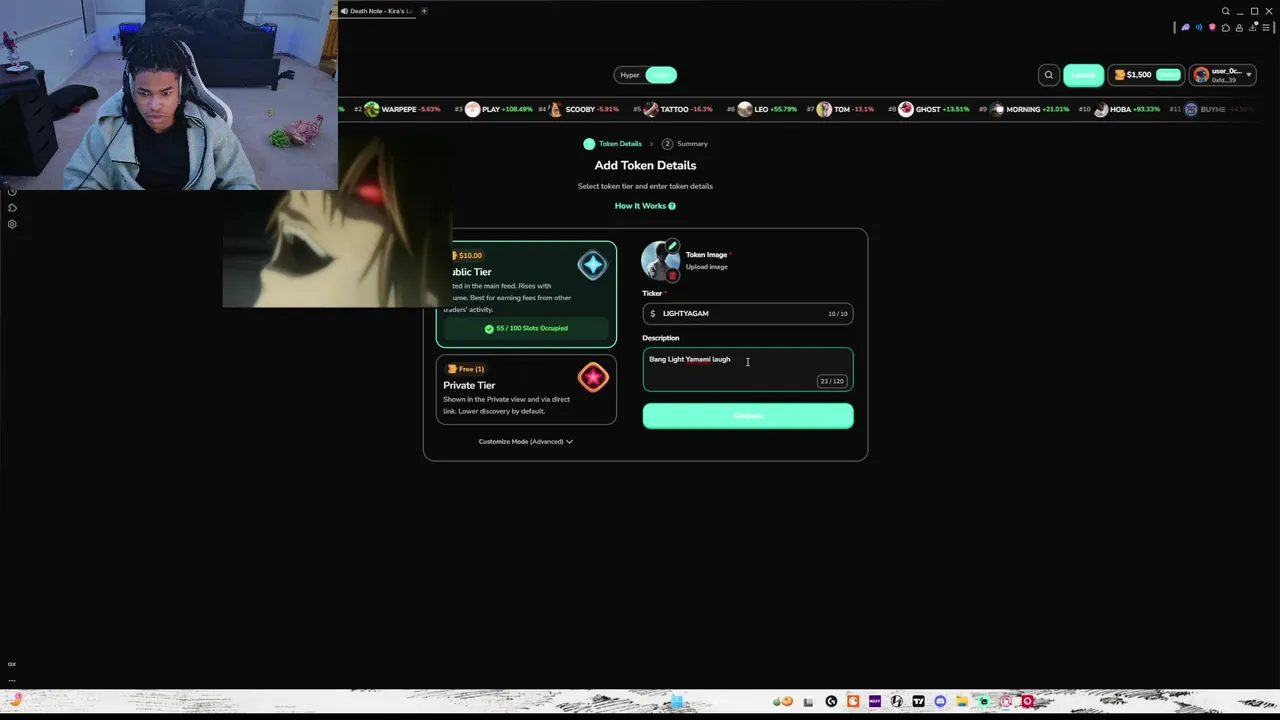Go to the Token Details step
This screenshot has height=720, width=1280.
coord(613,144)
